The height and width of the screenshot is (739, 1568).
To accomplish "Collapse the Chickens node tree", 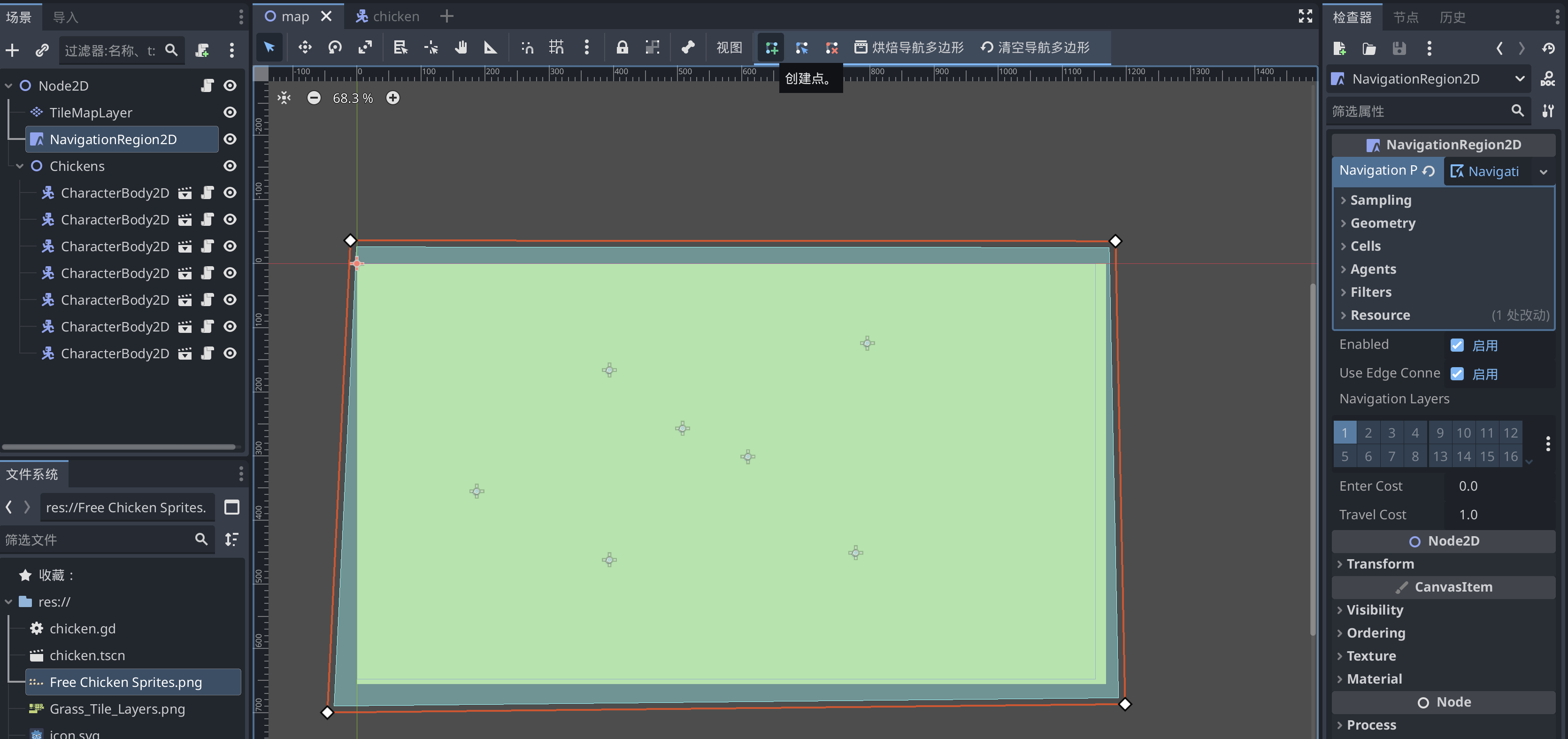I will 20,166.
